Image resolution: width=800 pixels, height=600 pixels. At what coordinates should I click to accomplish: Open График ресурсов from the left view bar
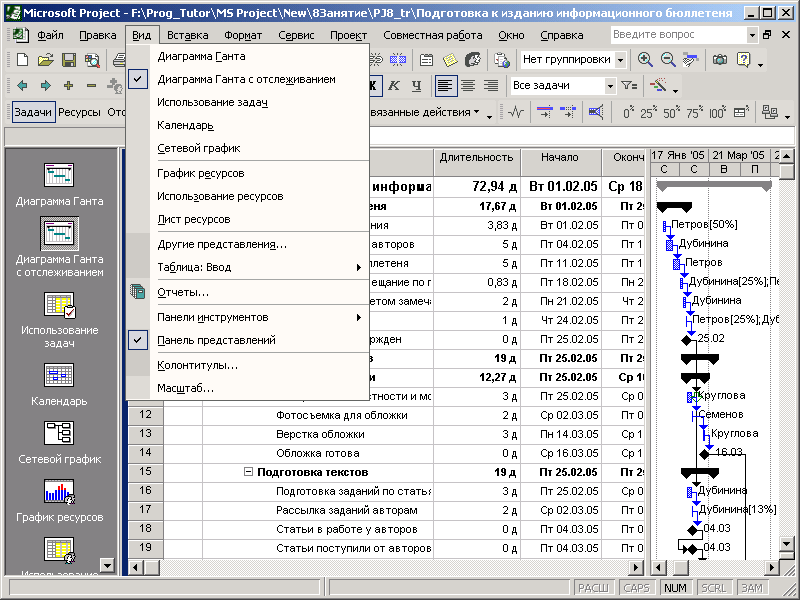59,501
